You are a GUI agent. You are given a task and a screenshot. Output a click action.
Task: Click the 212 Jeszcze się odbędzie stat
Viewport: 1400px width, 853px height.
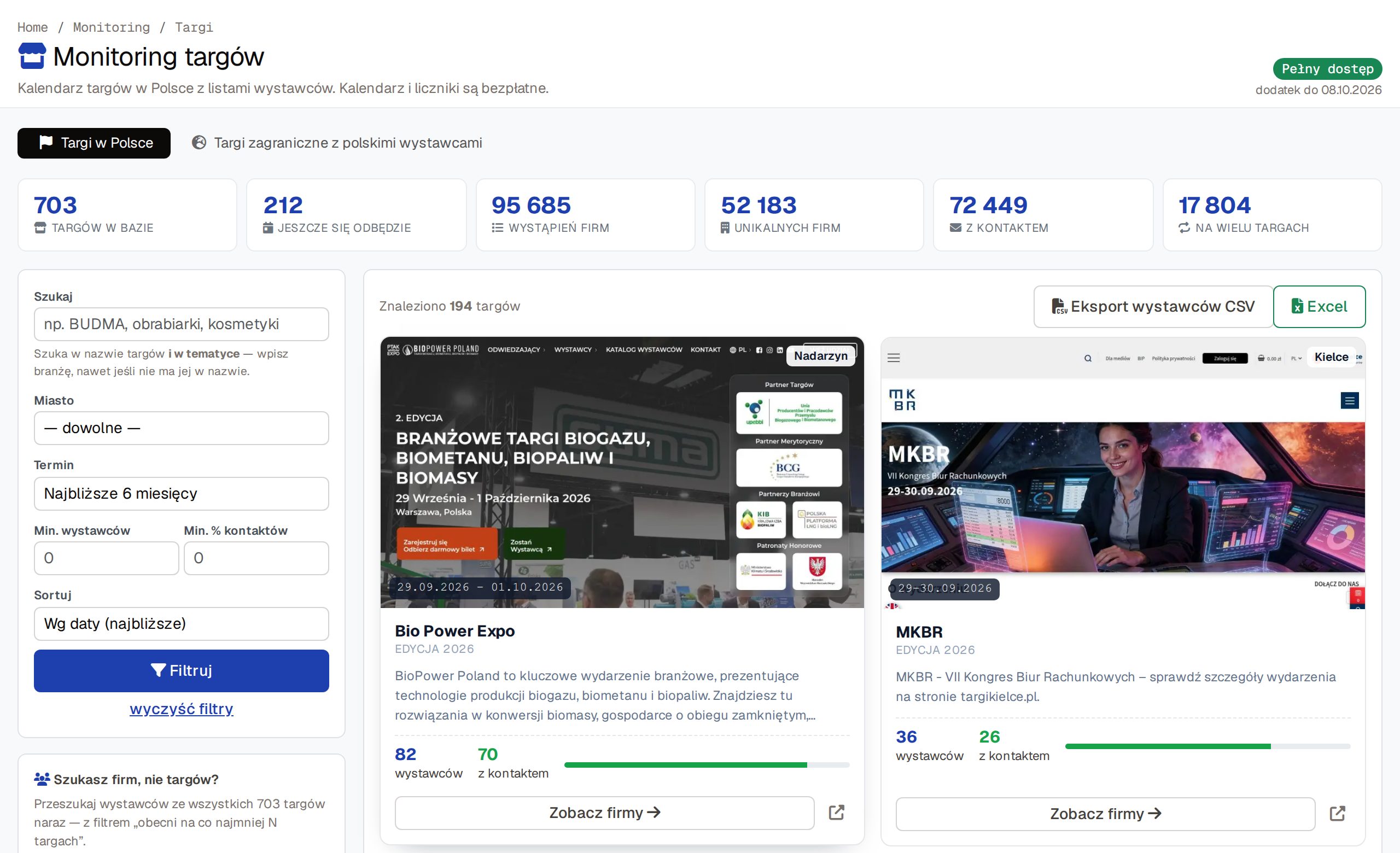point(356,215)
